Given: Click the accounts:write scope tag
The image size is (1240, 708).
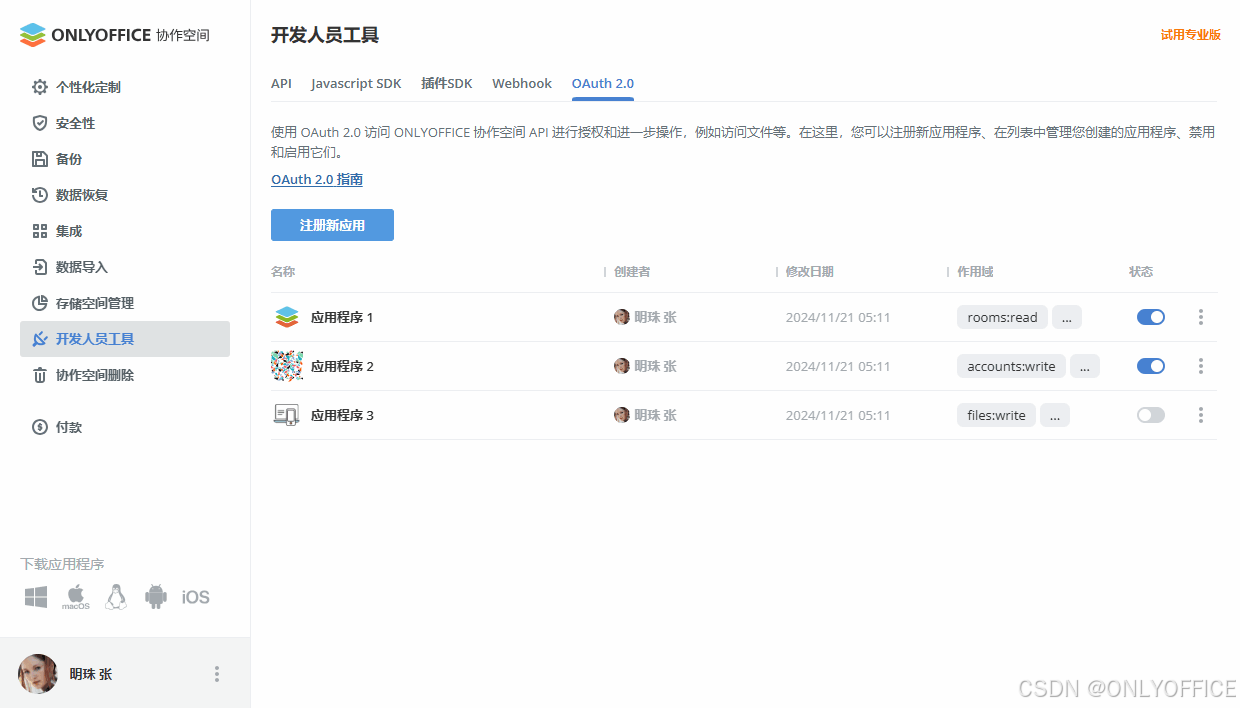Looking at the screenshot, I should pos(1011,366).
